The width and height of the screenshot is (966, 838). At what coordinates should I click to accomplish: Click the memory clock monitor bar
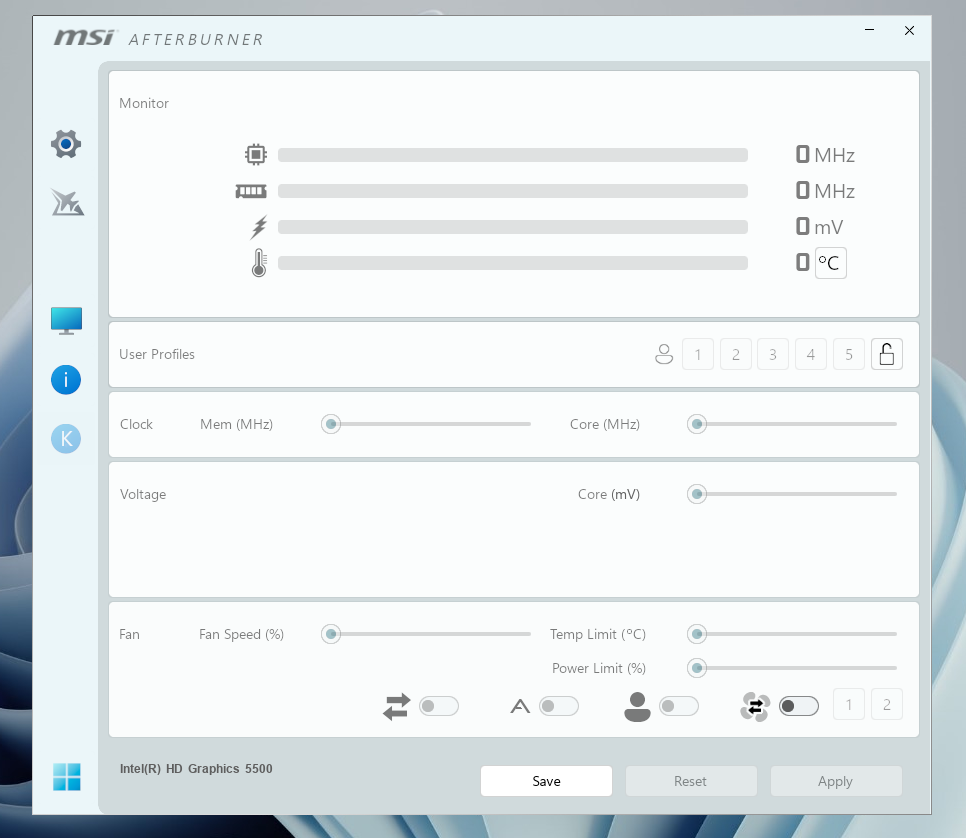pyautogui.click(x=513, y=191)
